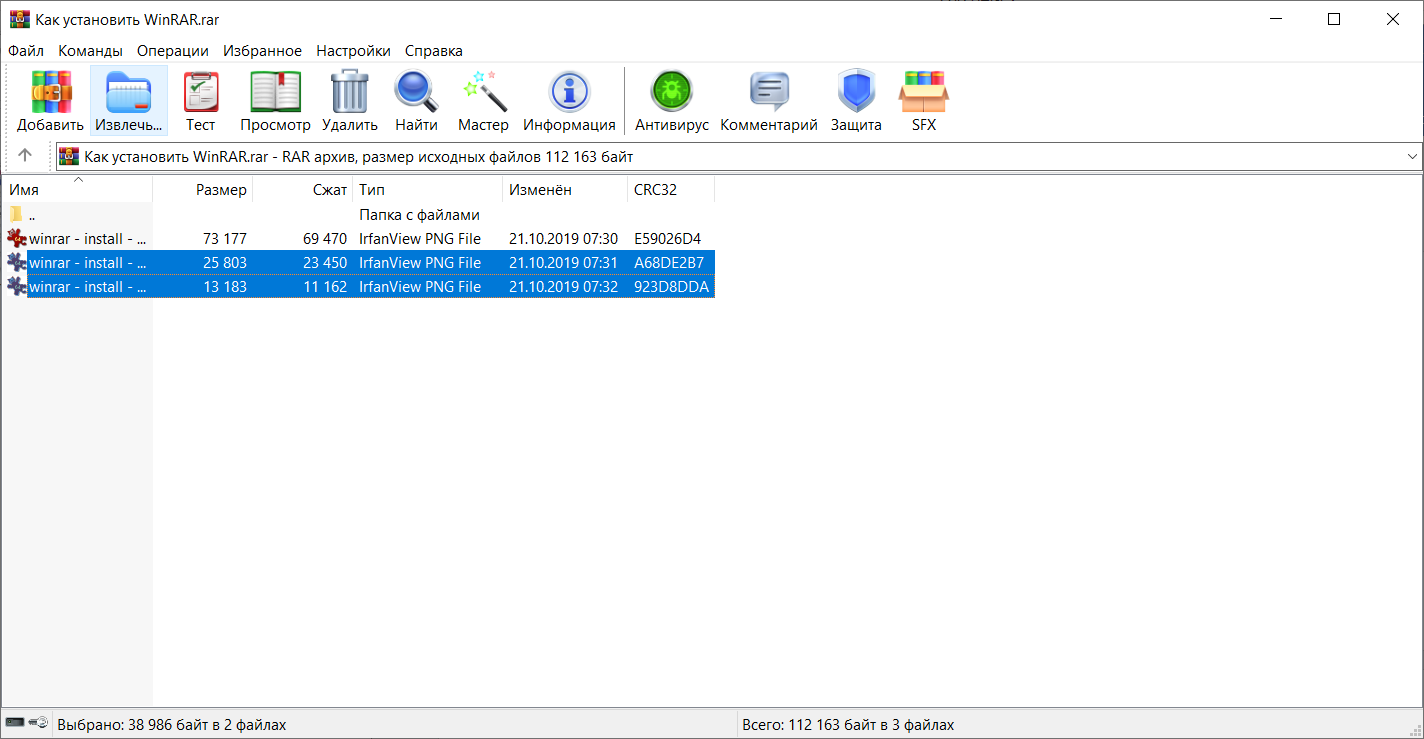Click the archive icon in address bar
This screenshot has height=739, width=1424.
pyautogui.click(x=69, y=156)
